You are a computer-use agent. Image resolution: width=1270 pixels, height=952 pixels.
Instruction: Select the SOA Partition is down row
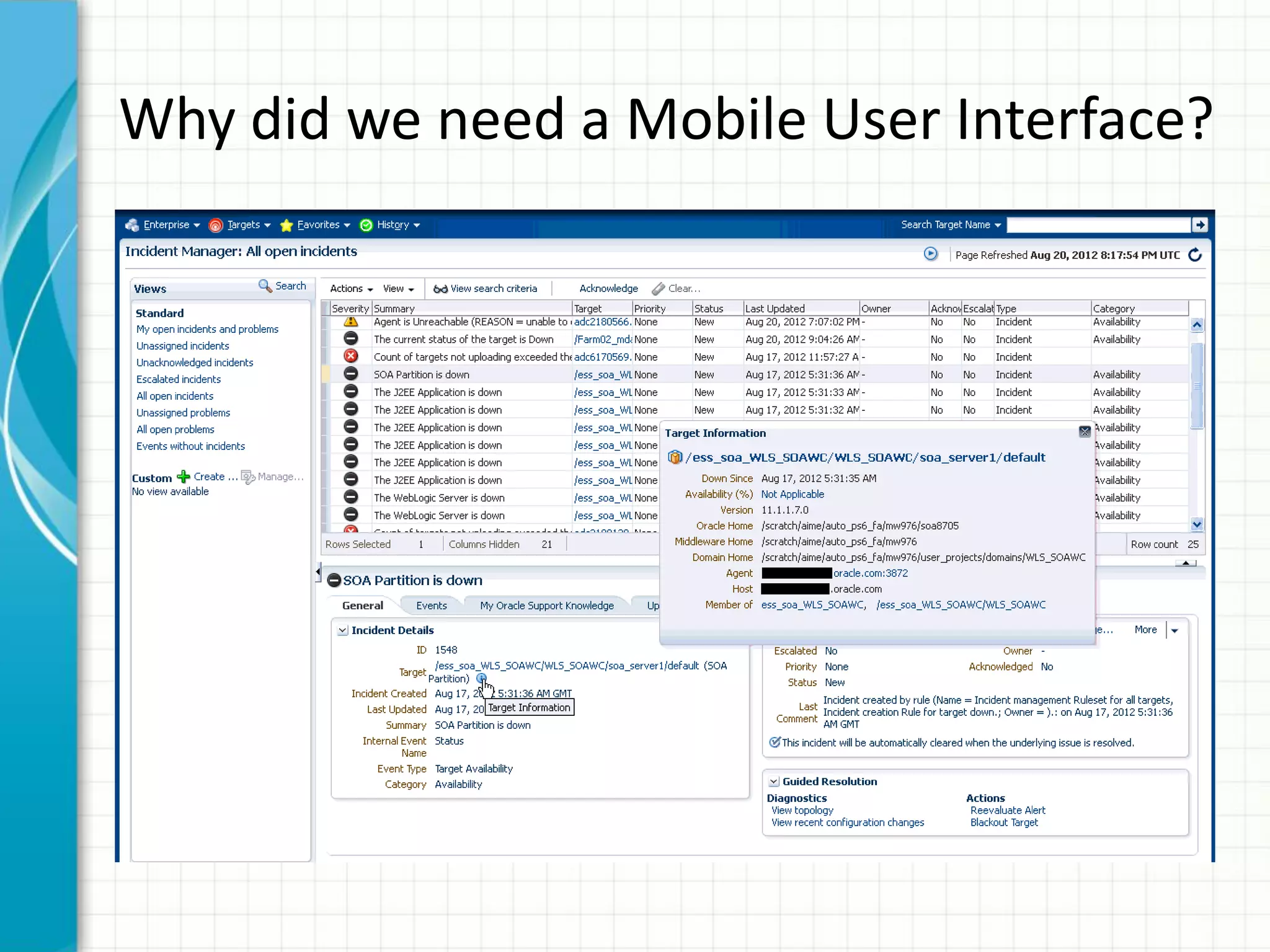click(x=757, y=374)
